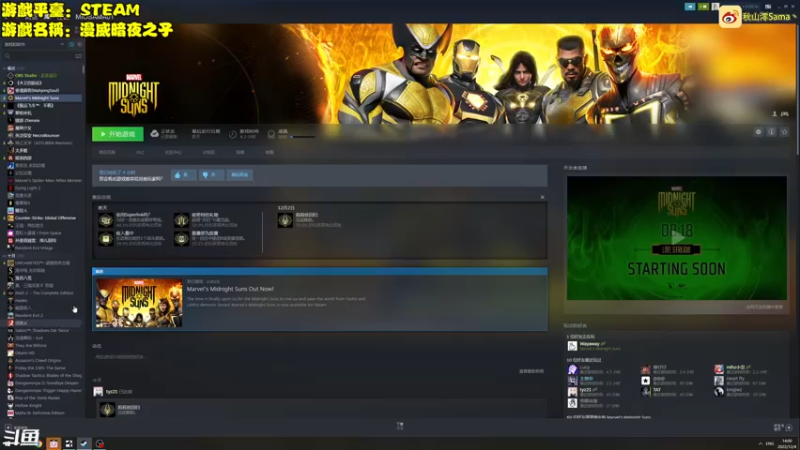
Task: Click the activity status input field
Action: point(320,357)
